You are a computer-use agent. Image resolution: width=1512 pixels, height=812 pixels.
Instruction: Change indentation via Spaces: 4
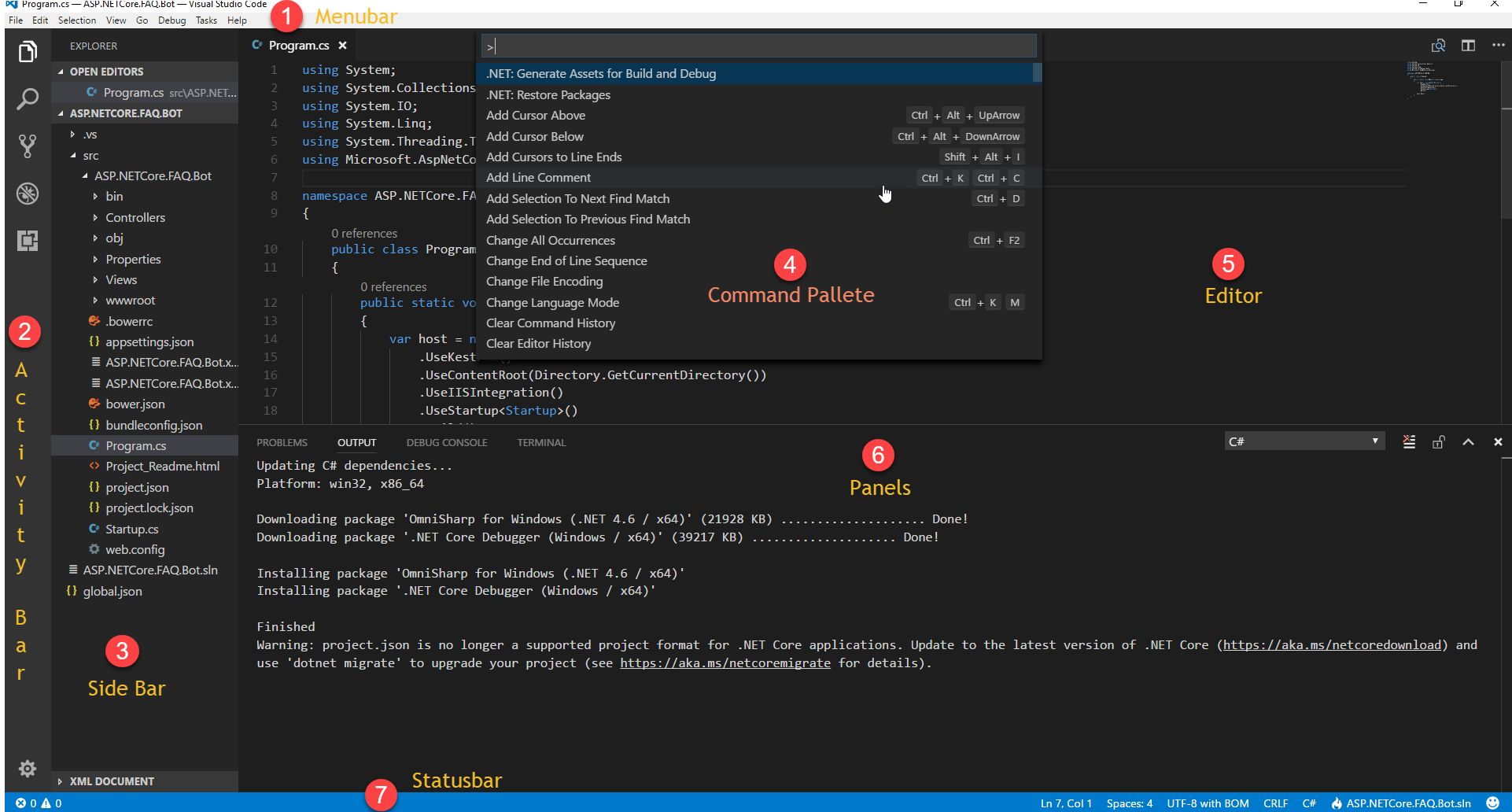tap(1129, 803)
